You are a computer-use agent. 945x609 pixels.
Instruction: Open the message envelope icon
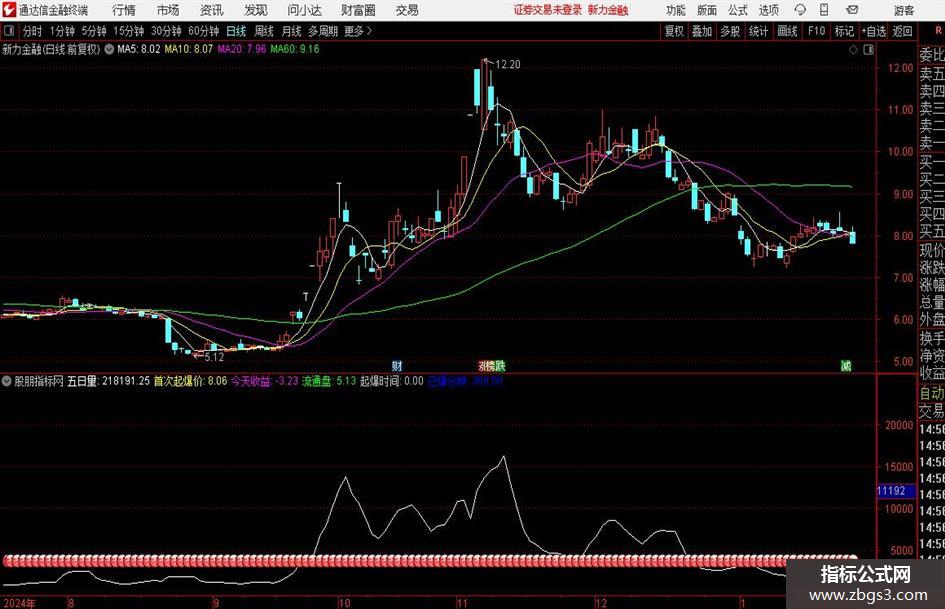[x=852, y=10]
